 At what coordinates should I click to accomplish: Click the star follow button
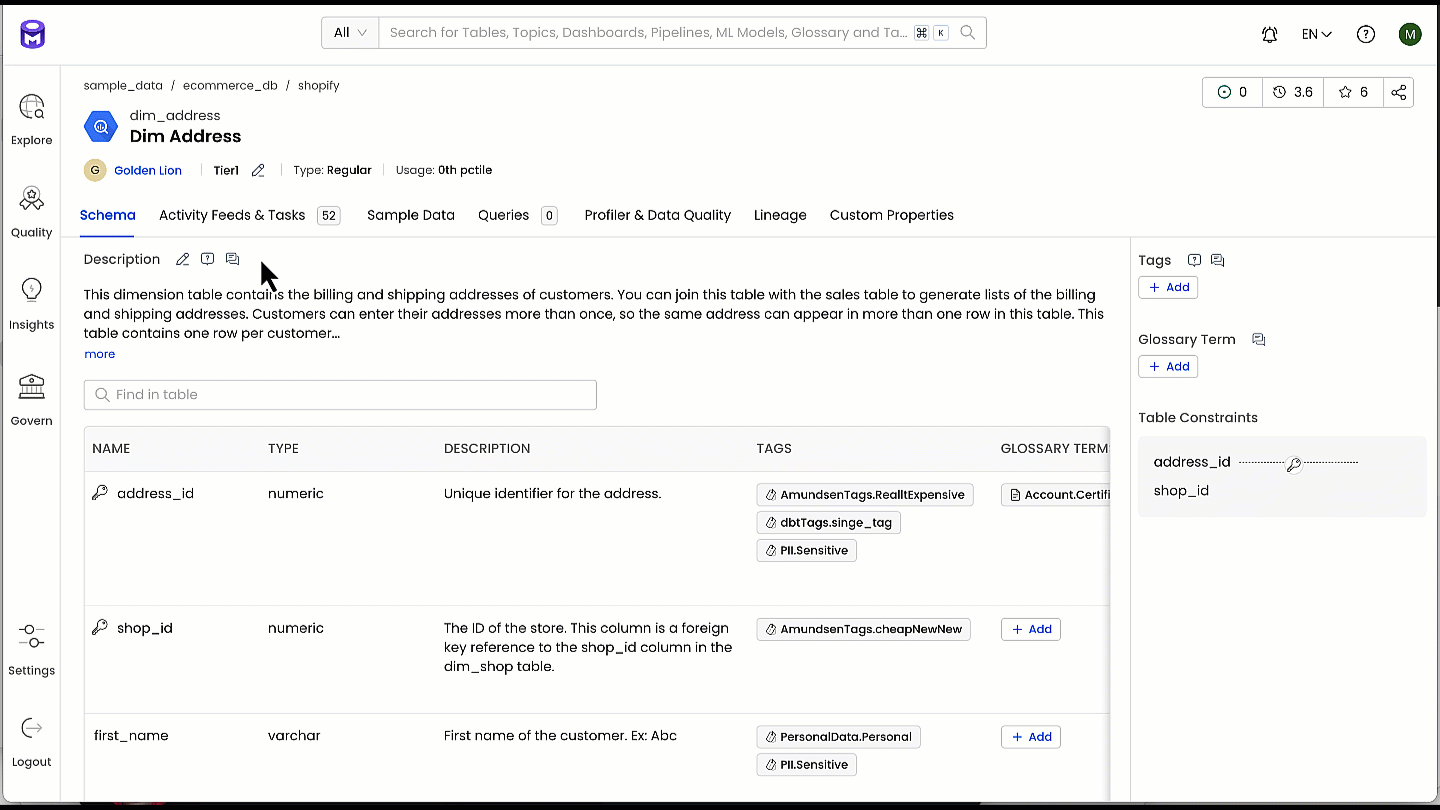1353,92
